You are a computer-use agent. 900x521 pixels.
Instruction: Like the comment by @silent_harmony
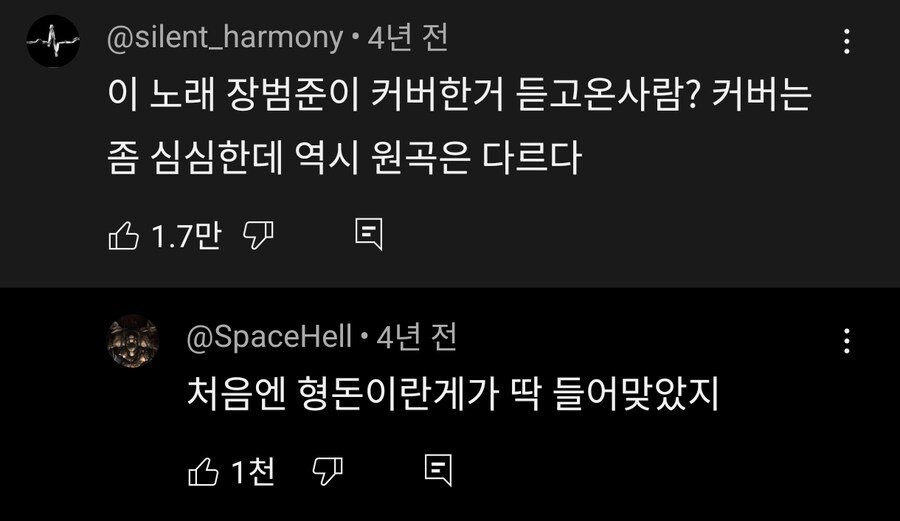click(x=123, y=236)
